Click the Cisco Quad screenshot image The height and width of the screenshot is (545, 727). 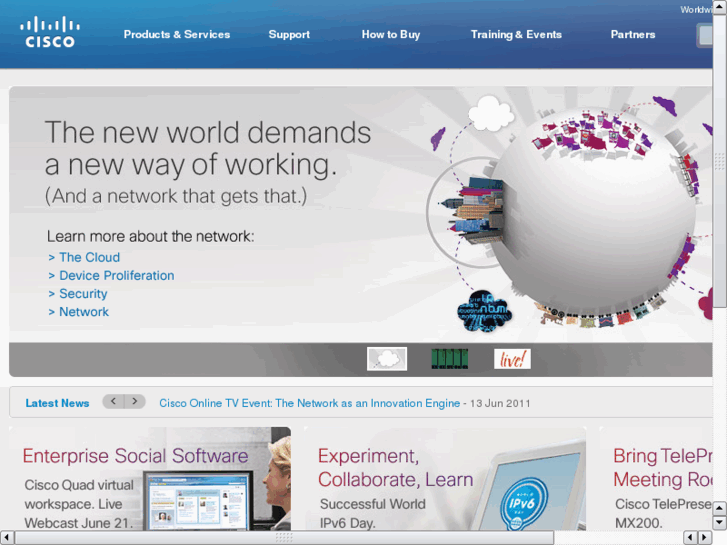coord(198,500)
